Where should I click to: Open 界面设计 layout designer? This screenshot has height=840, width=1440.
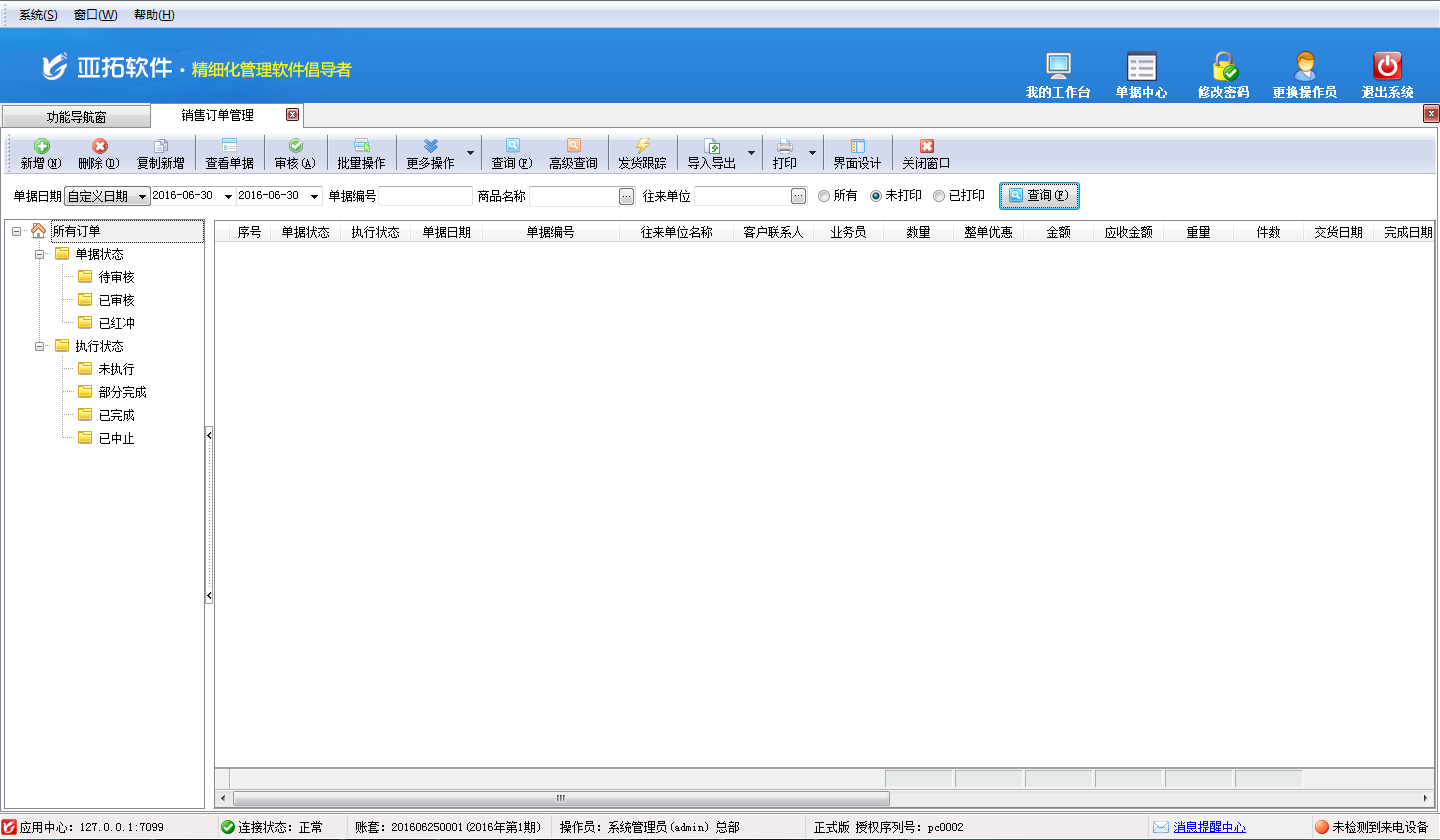(x=857, y=146)
